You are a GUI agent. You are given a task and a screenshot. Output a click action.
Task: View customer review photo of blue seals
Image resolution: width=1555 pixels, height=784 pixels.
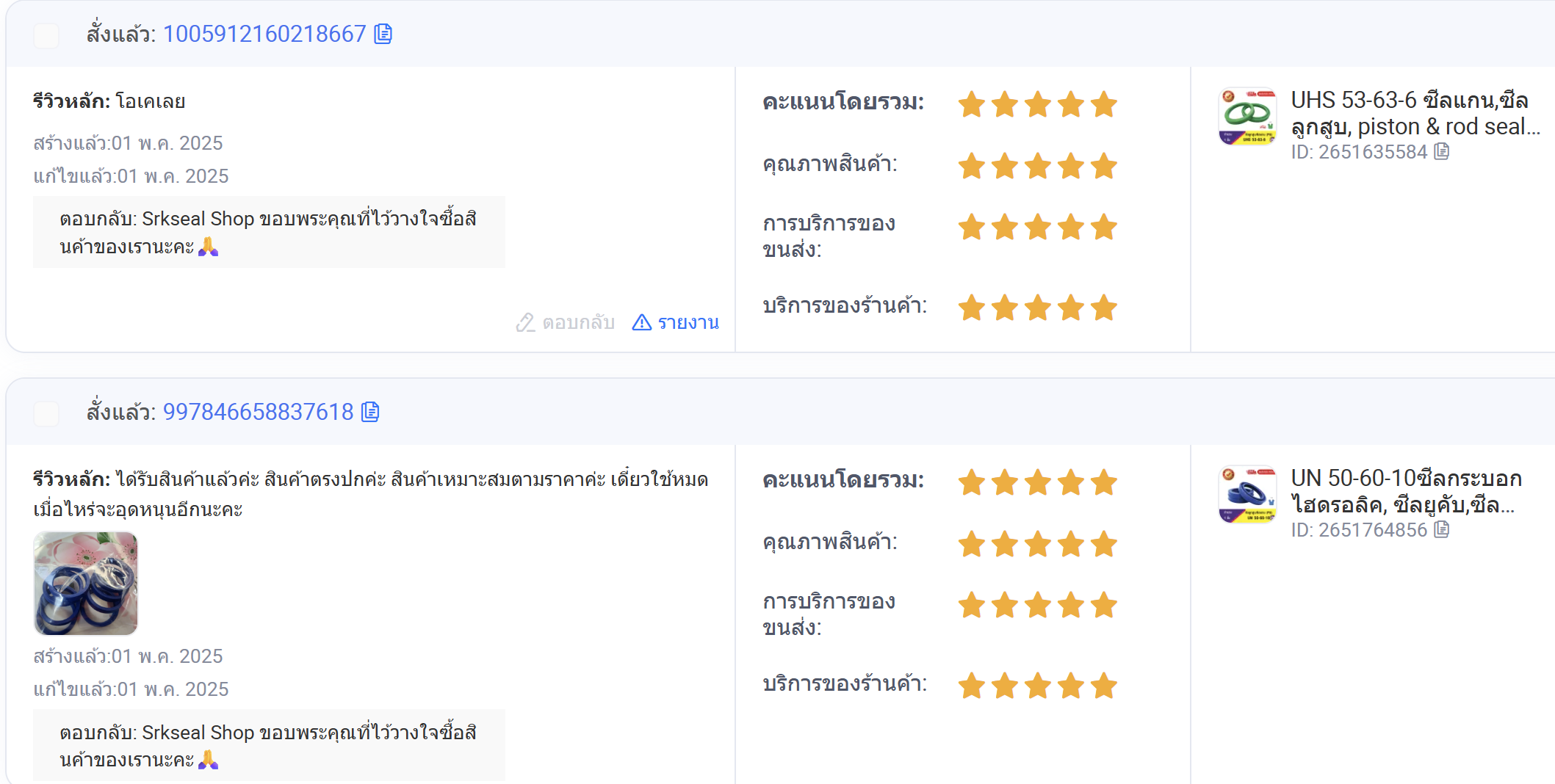click(x=86, y=584)
